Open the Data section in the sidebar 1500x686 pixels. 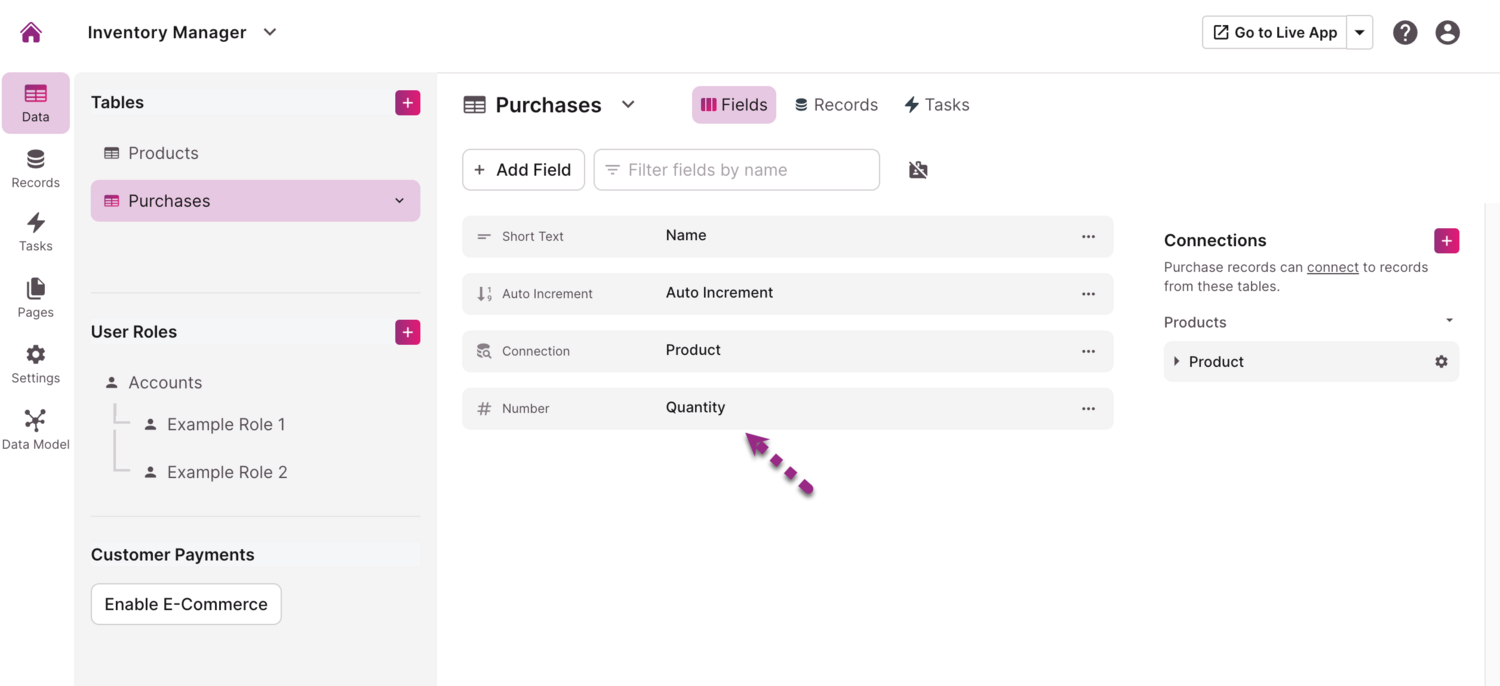click(x=35, y=102)
